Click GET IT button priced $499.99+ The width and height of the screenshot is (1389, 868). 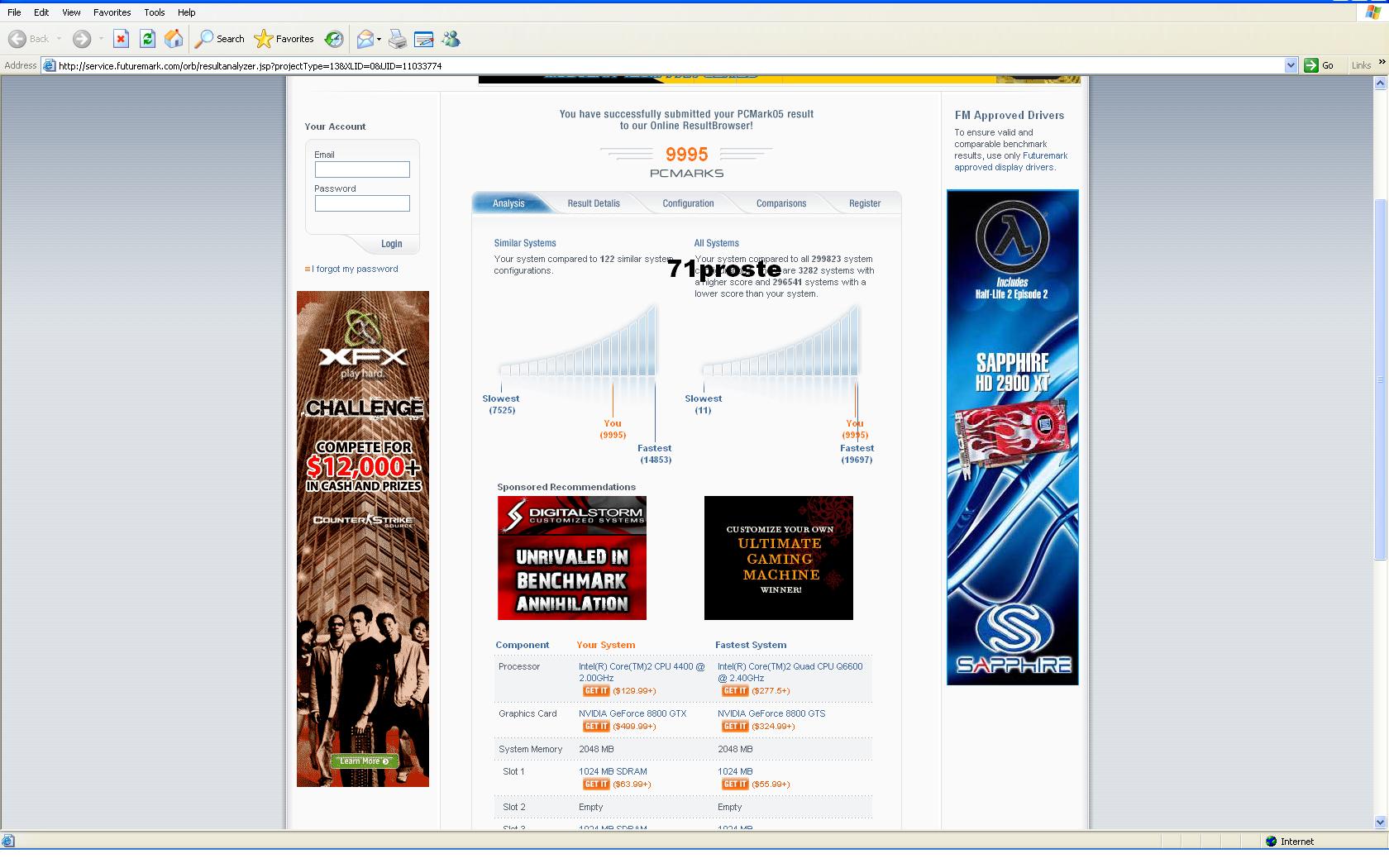[596, 727]
